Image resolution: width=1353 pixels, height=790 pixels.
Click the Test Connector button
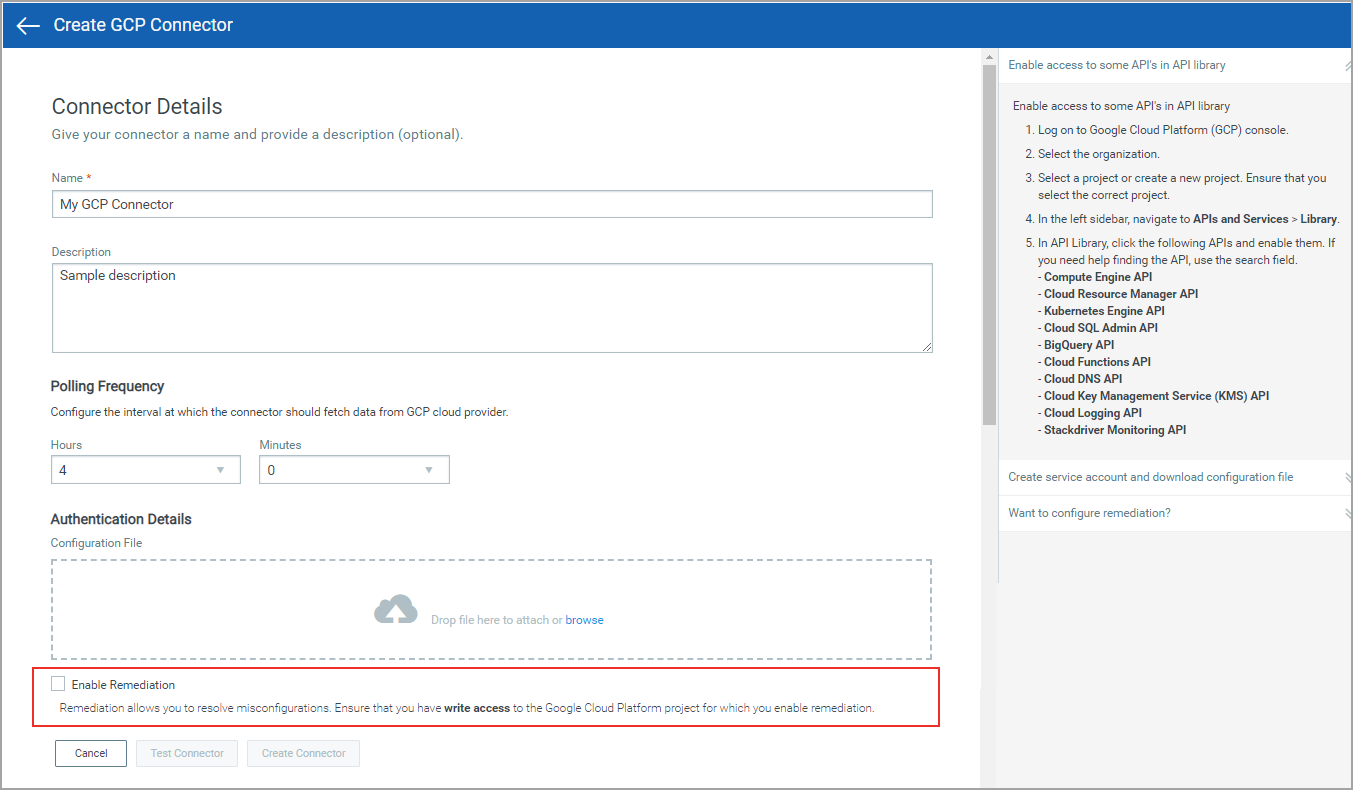pos(186,753)
